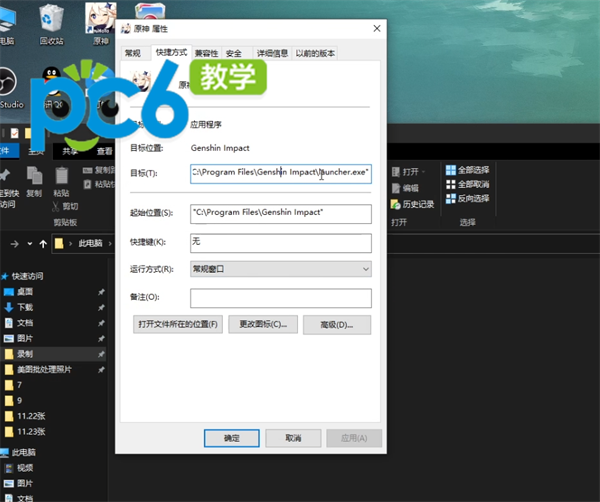This screenshot has width=600, height=502.
Task: Select 此电脑 in the Explorer sidebar tree
Action: tap(23, 452)
